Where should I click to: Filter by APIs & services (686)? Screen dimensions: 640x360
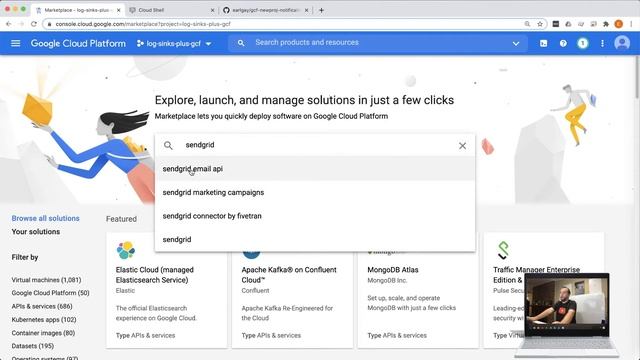pos(42,306)
